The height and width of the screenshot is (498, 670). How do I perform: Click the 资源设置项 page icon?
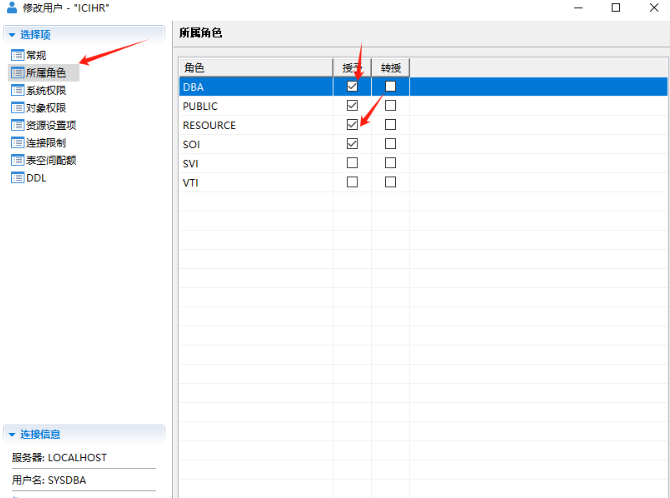18,125
